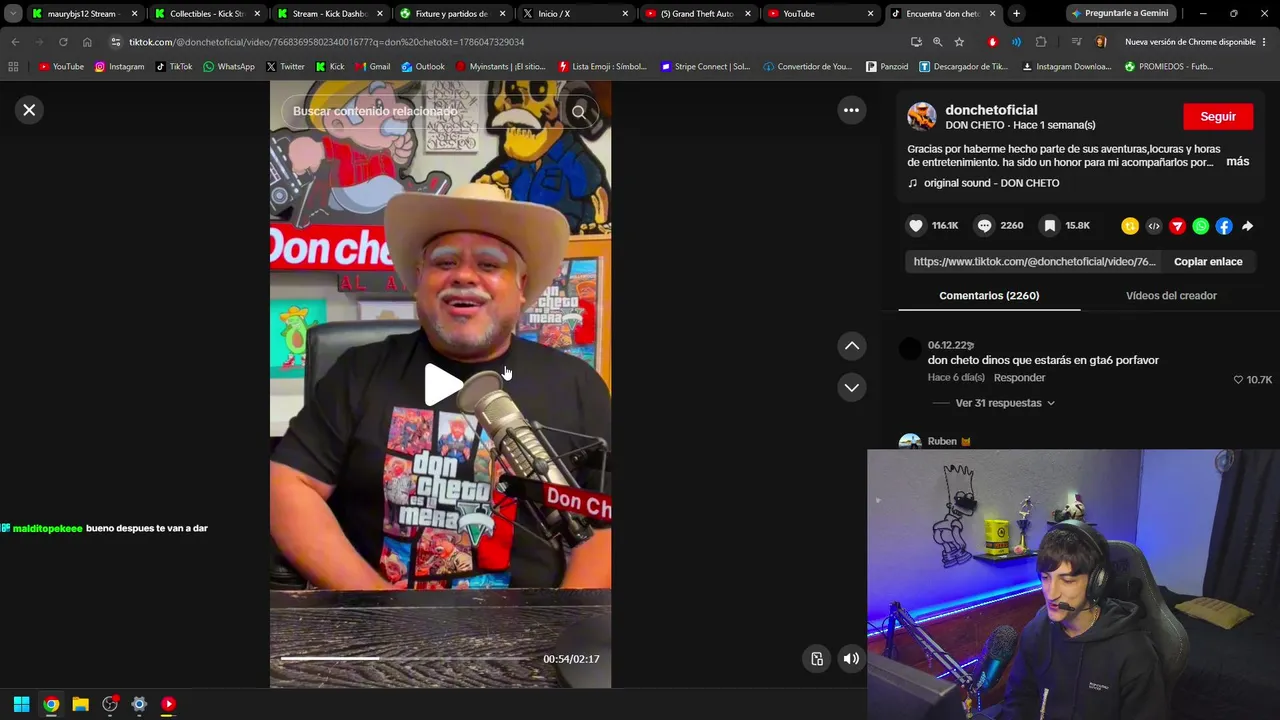Click the 00:54/02:17 video time text
The width and height of the screenshot is (1280, 720).
pos(571,659)
